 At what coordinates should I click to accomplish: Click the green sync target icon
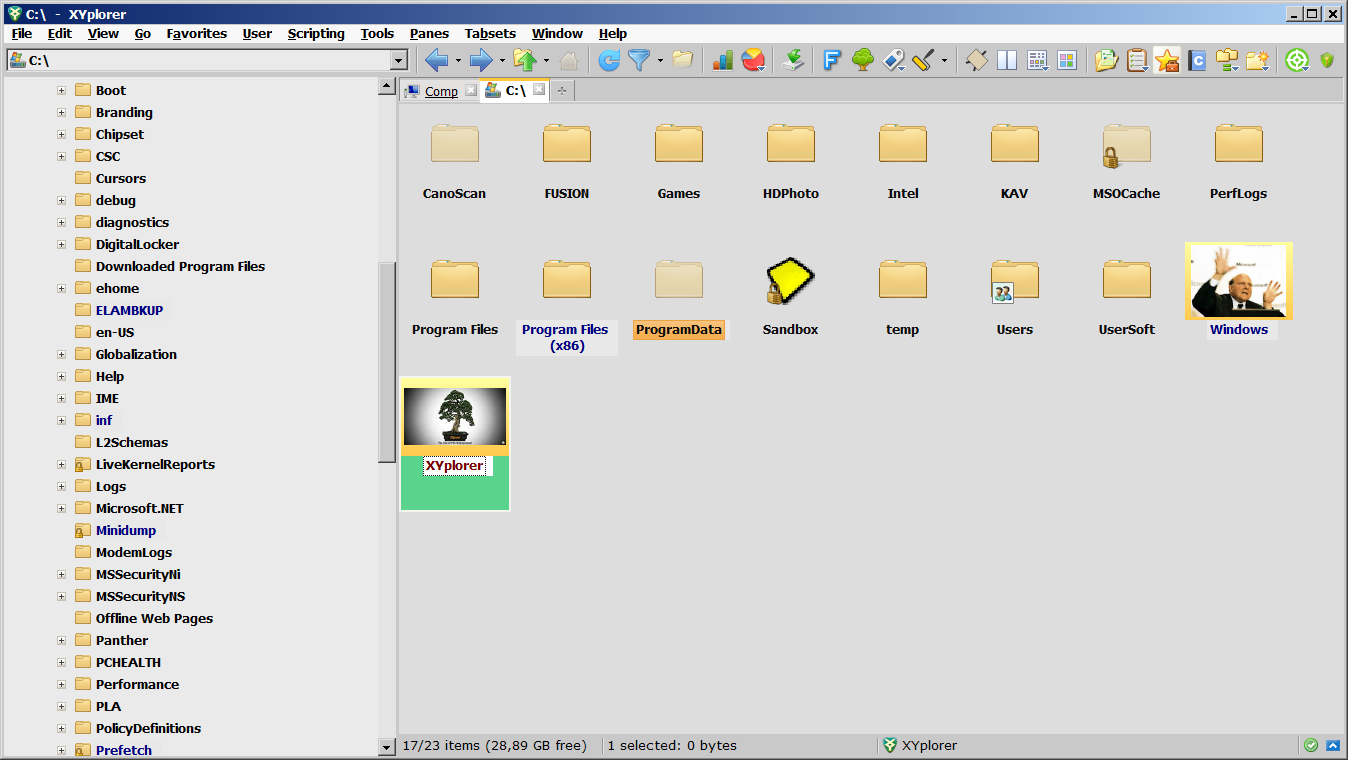(1297, 60)
